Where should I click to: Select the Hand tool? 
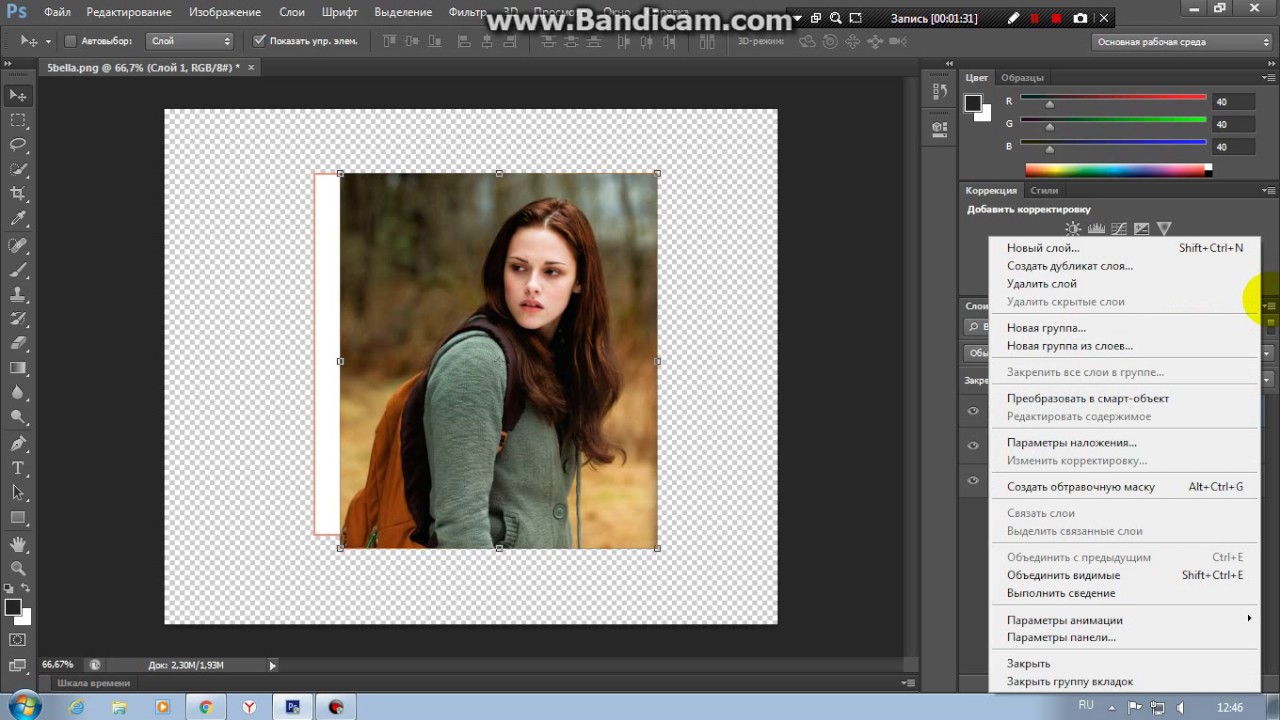coord(18,545)
